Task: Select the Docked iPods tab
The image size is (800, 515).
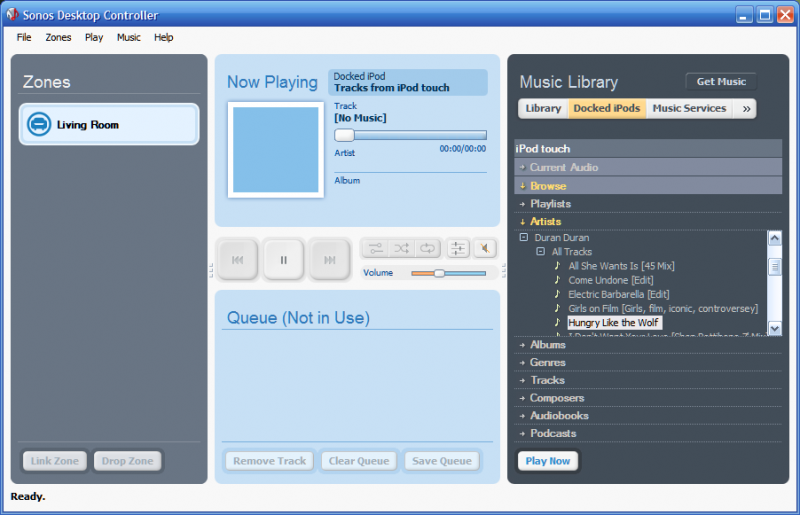Action: coord(607,108)
